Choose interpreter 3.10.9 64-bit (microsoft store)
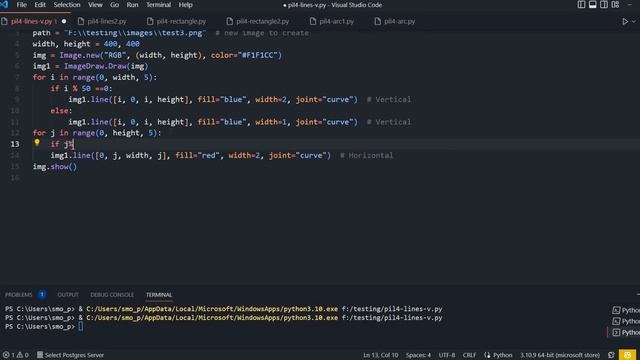Screen dimensions: 640x360 (x=560, y=355)
